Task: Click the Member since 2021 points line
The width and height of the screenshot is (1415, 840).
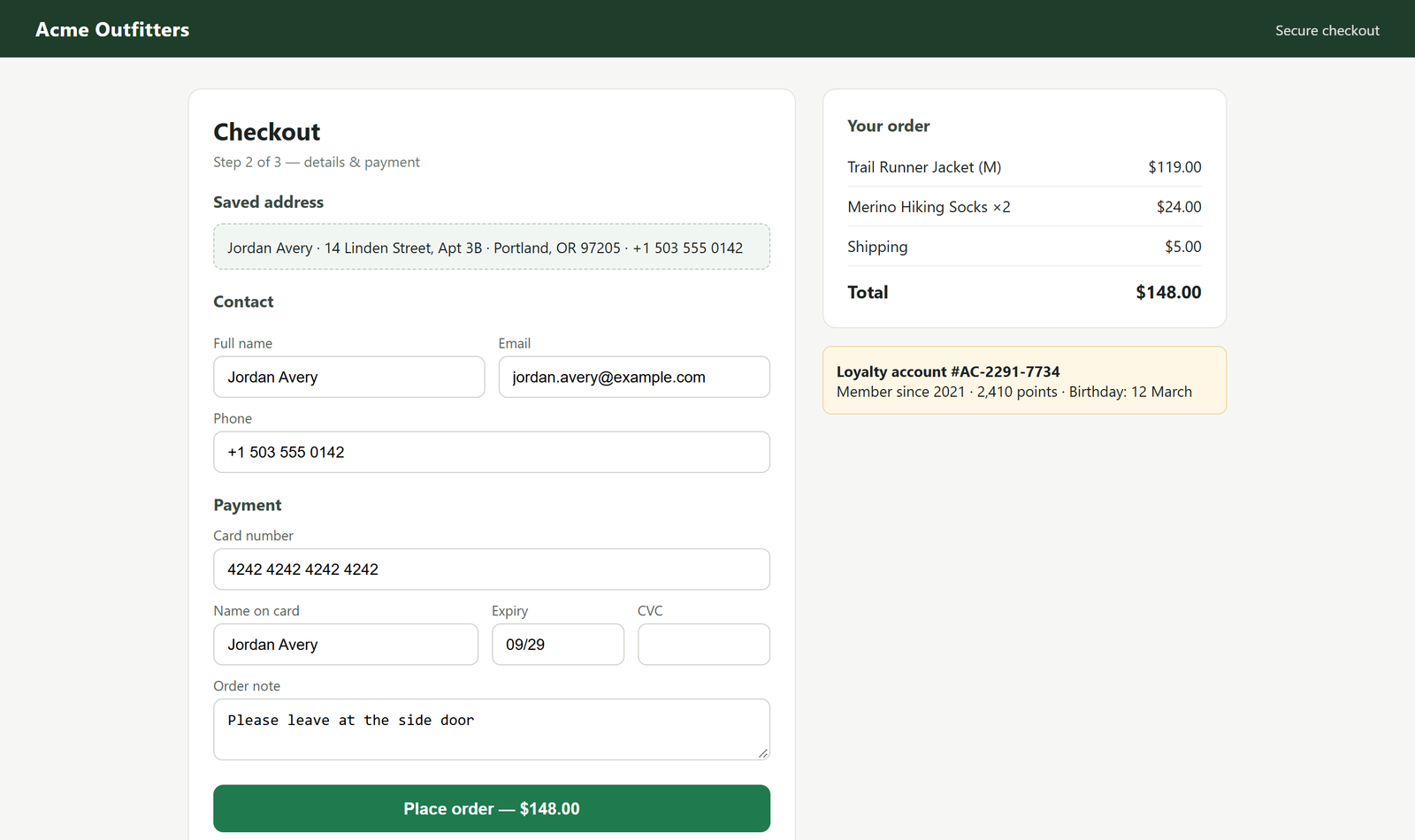Action: pos(1013,392)
